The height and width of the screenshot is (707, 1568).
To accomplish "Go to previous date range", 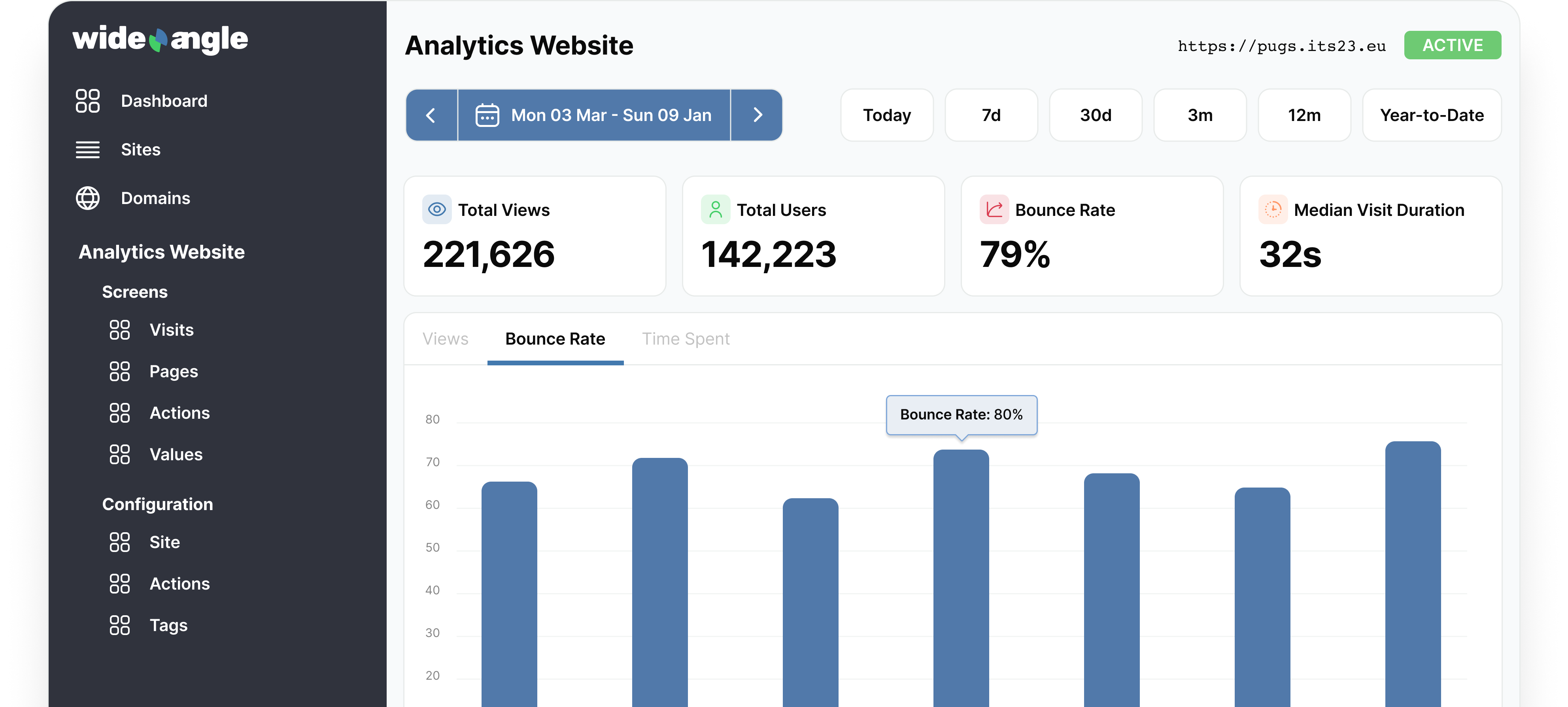I will point(432,115).
